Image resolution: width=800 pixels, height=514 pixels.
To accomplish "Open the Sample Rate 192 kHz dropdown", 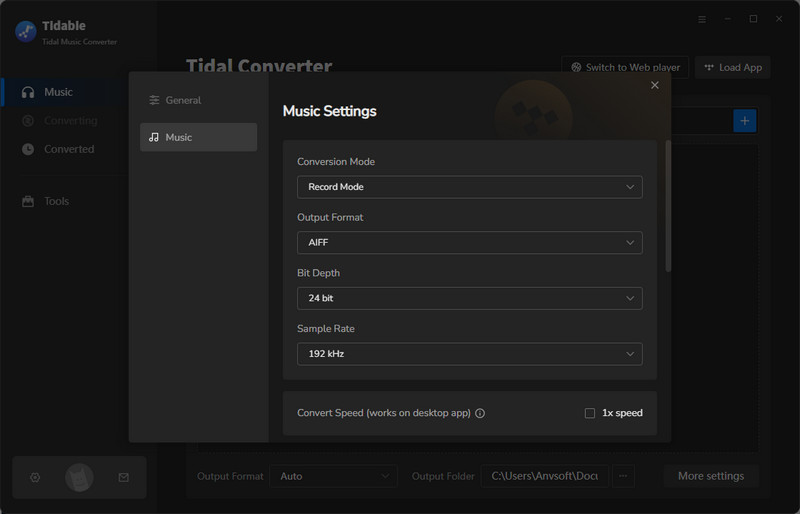I will pyautogui.click(x=469, y=354).
